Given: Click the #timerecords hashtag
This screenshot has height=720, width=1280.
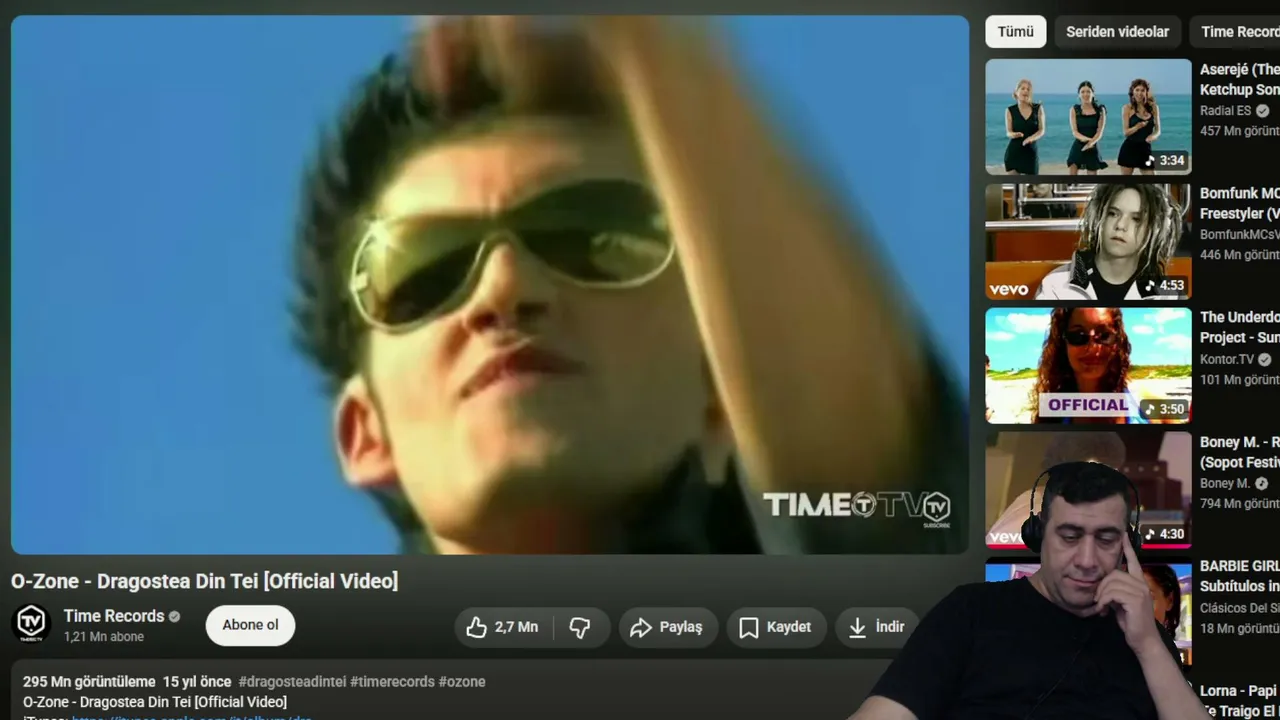Looking at the screenshot, I should (x=392, y=682).
